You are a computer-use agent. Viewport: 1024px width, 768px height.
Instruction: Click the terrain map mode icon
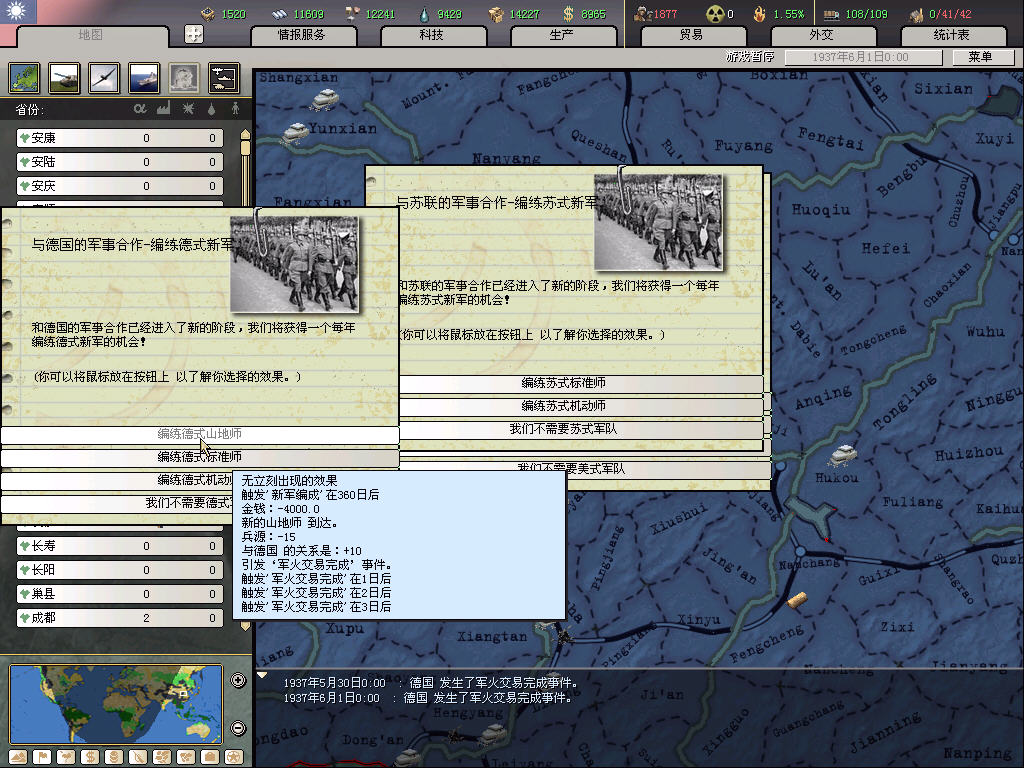(19, 757)
